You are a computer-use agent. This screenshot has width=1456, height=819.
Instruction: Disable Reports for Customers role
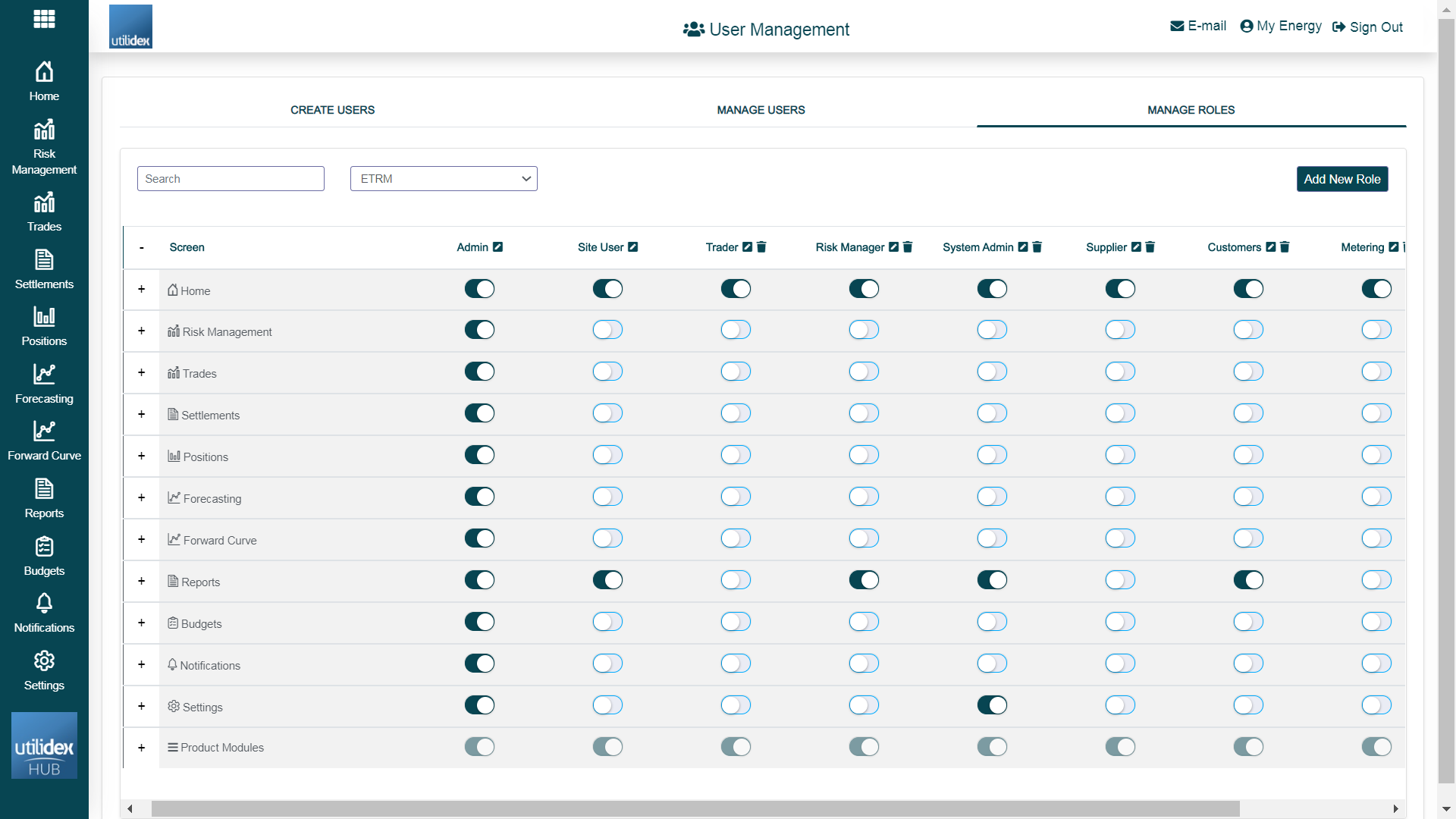pyautogui.click(x=1248, y=580)
